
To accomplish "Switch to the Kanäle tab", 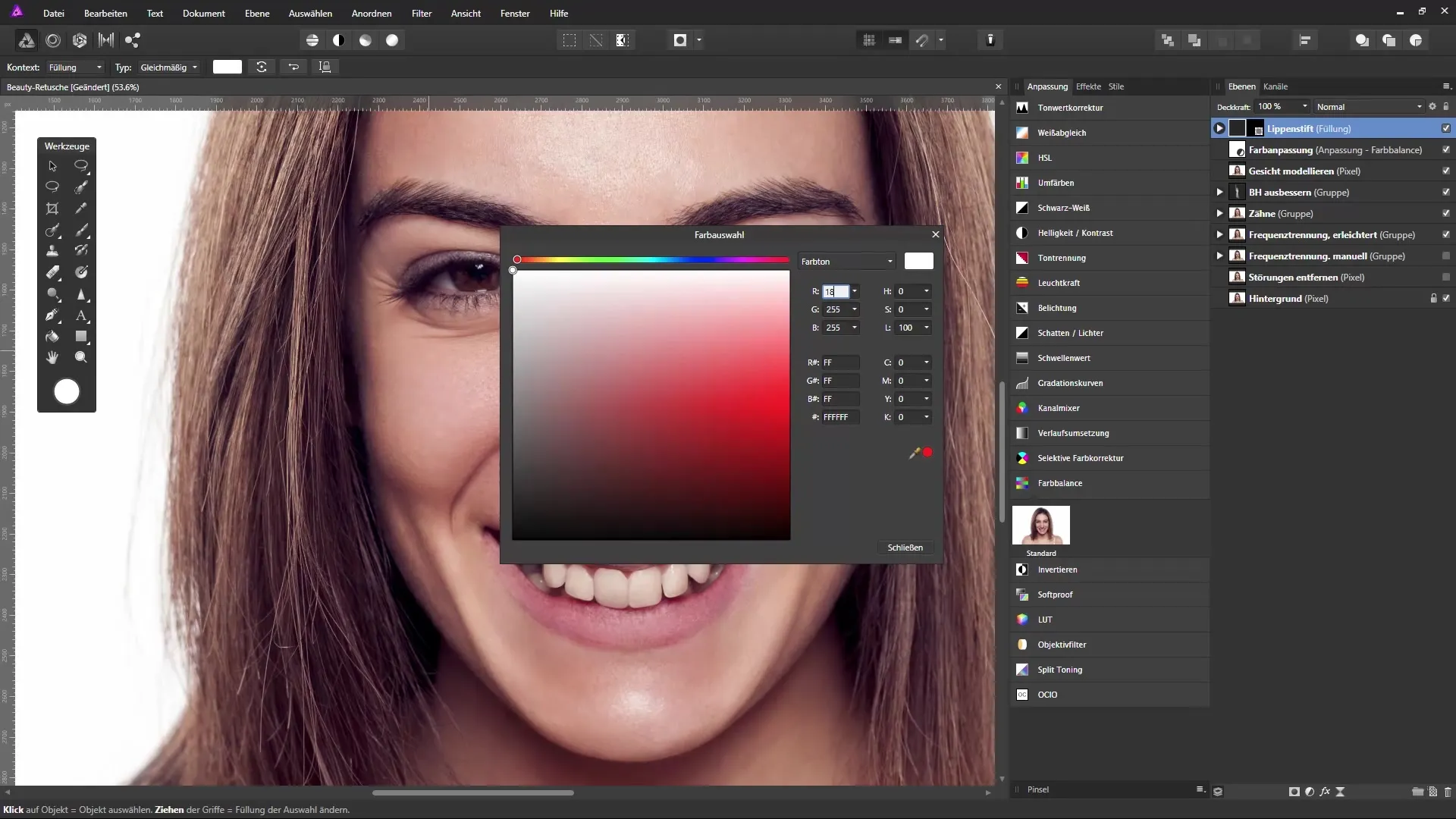I will [x=1276, y=86].
